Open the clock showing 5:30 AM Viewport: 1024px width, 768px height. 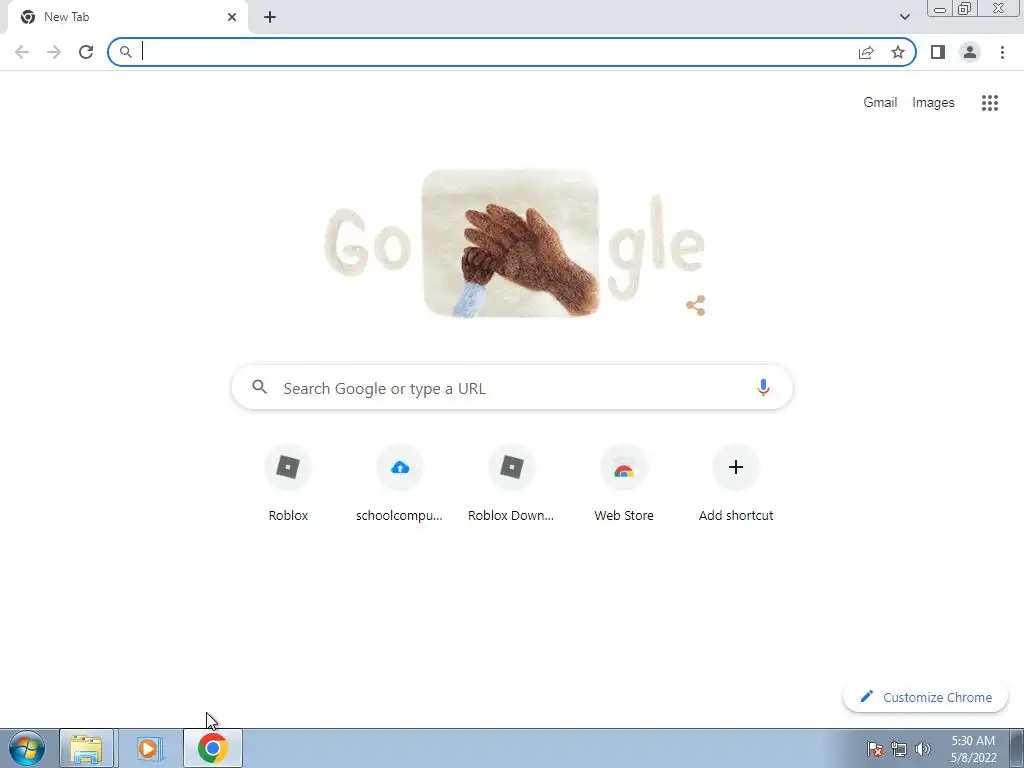pyautogui.click(x=972, y=748)
